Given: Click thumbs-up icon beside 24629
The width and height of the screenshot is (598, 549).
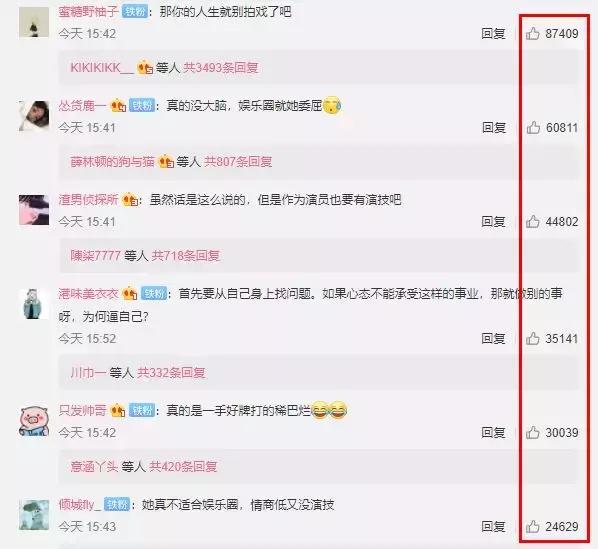Looking at the screenshot, I should 532,527.
